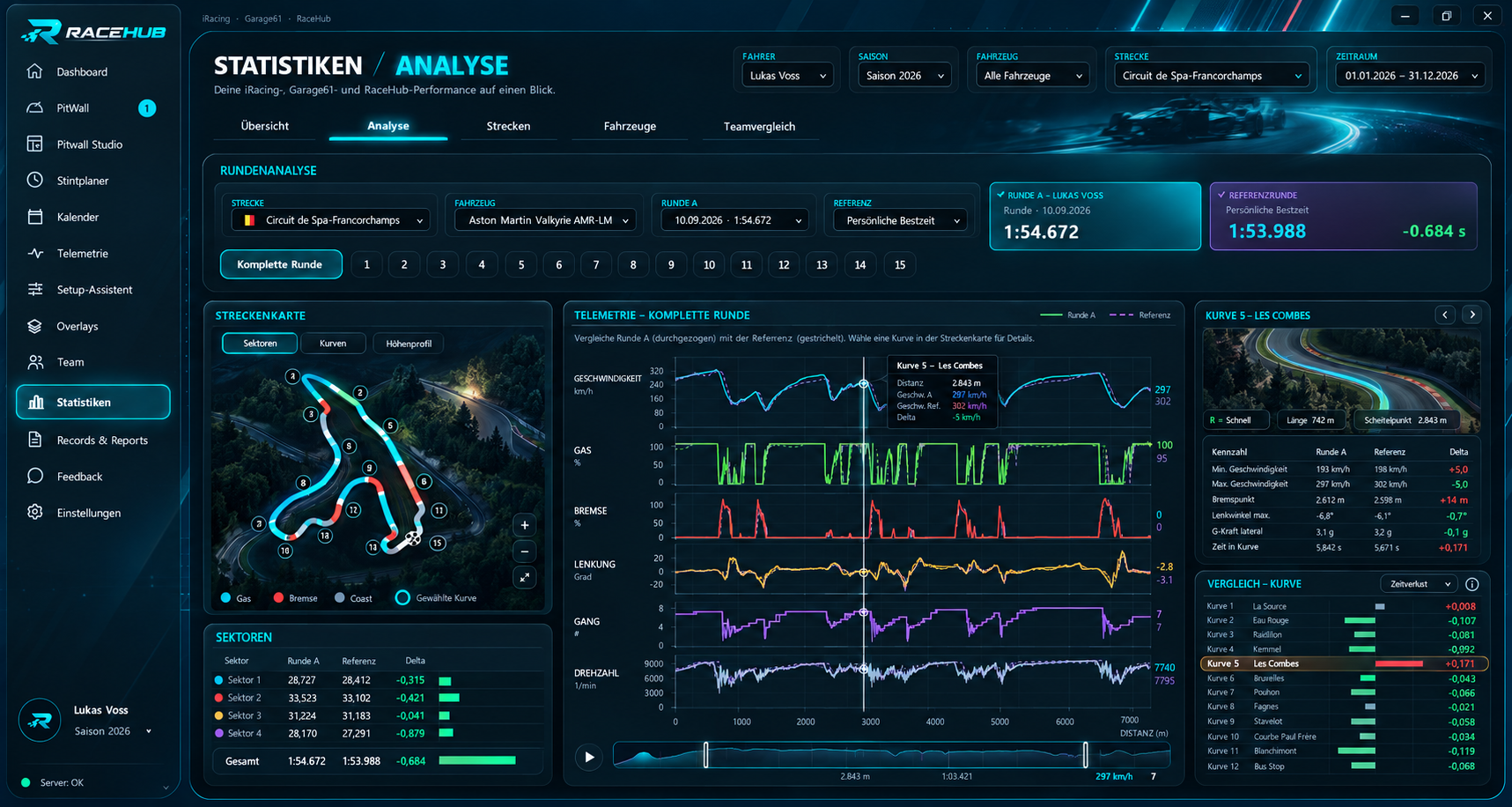
Task: Toggle the Referenzrunde card checkbox
Action: tap(1221, 195)
